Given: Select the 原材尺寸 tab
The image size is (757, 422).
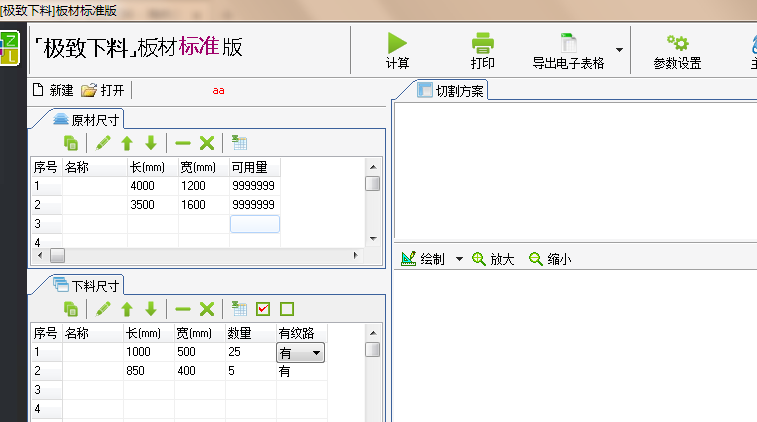Looking at the screenshot, I should point(86,120).
